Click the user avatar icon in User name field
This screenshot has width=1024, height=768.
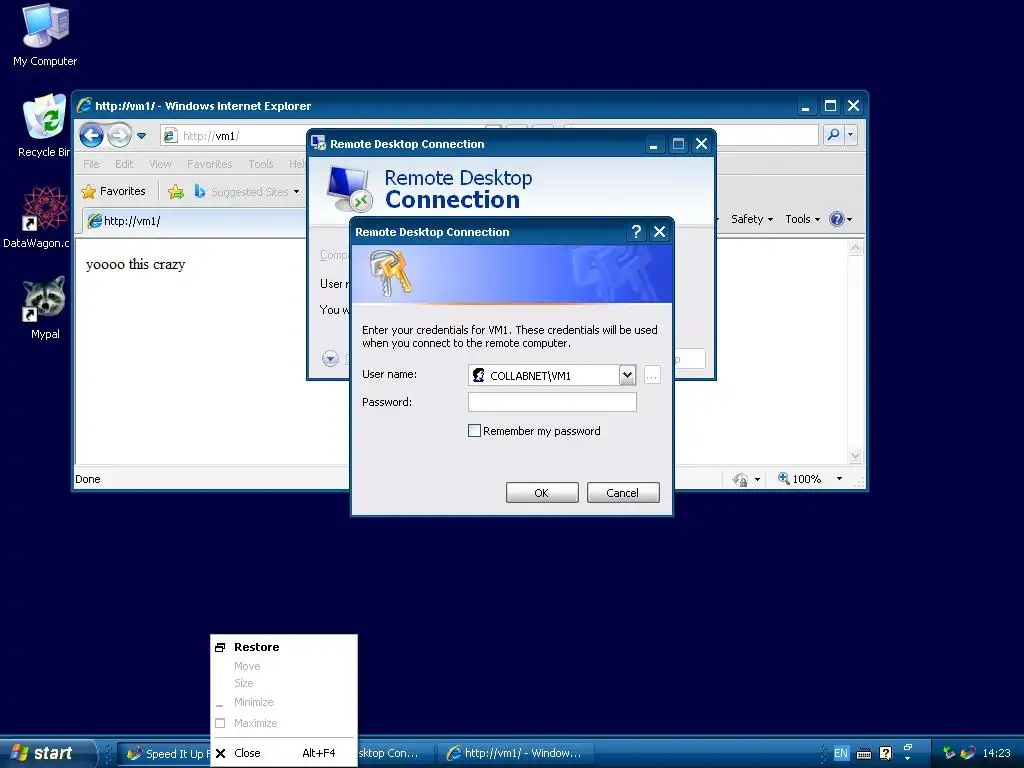pyautogui.click(x=479, y=376)
